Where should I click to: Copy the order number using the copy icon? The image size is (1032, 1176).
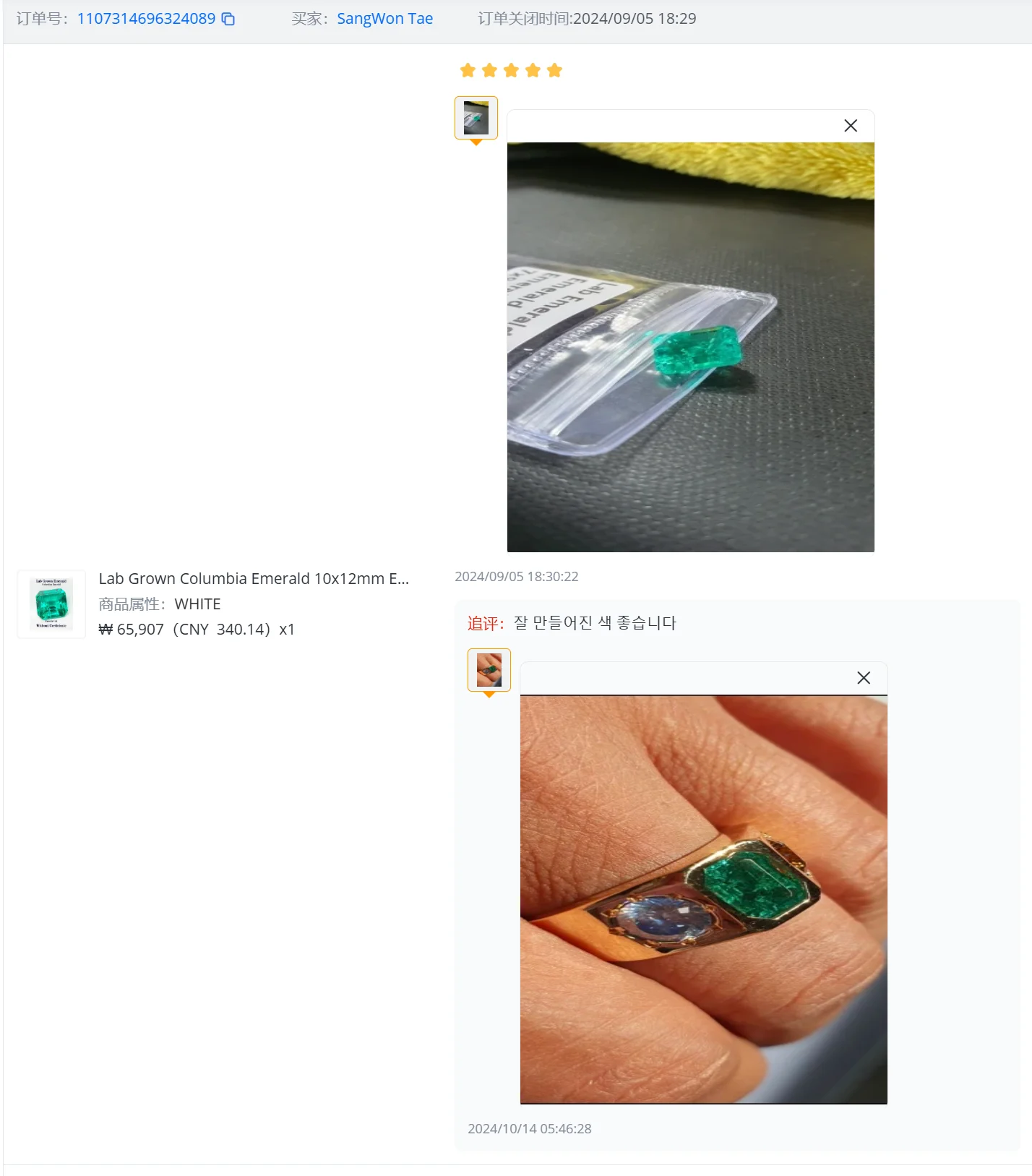228,19
